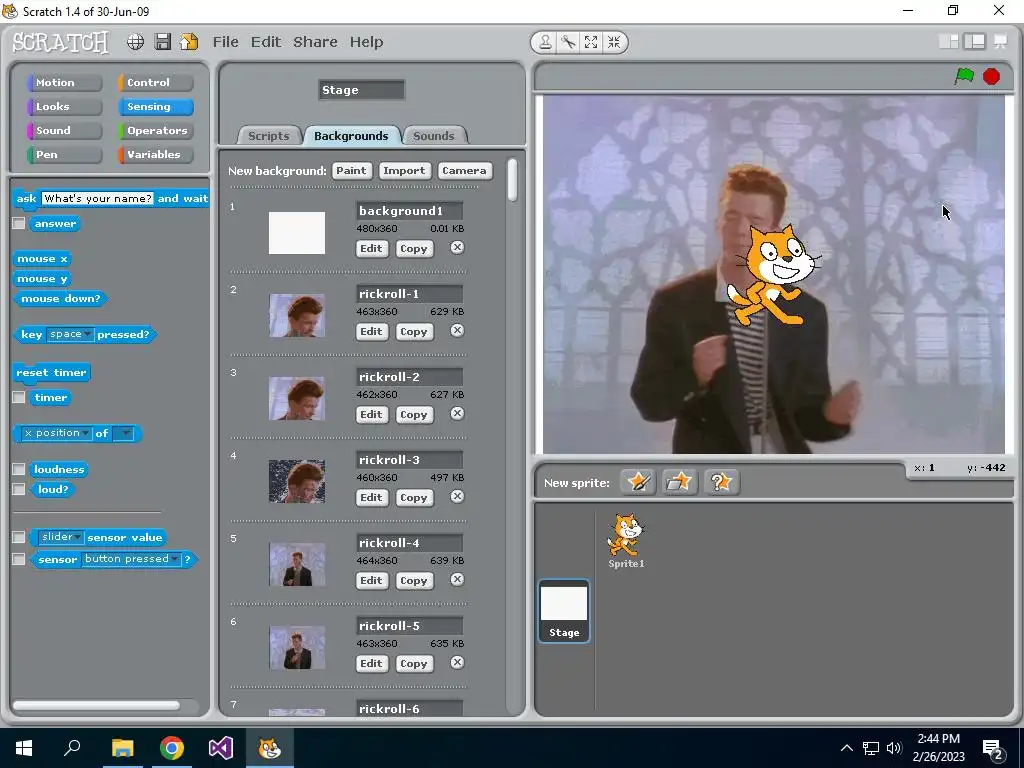This screenshot has width=1024, height=768.
Task: Select the grow sprite tool
Action: [x=591, y=42]
